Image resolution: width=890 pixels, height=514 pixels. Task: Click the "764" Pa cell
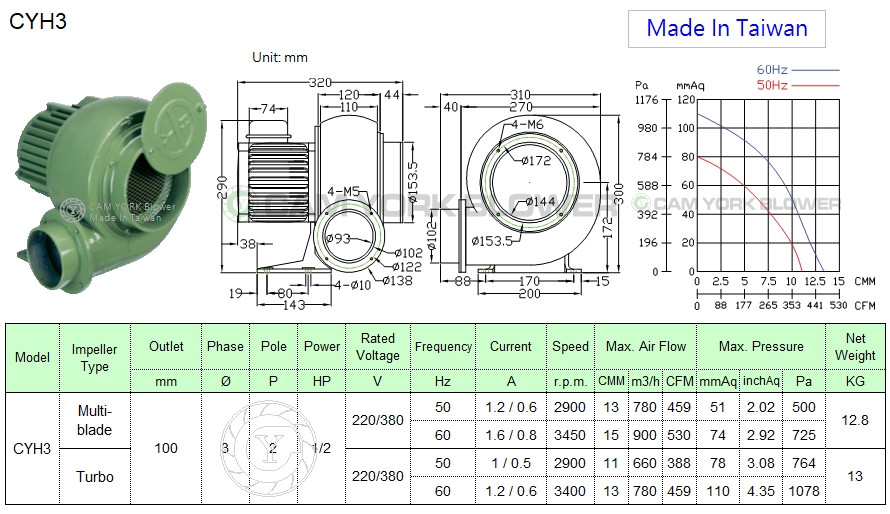(804, 463)
